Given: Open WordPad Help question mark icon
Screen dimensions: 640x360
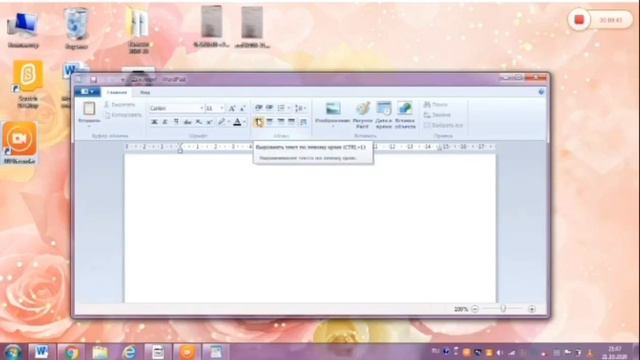Looking at the screenshot, I should coord(541,92).
